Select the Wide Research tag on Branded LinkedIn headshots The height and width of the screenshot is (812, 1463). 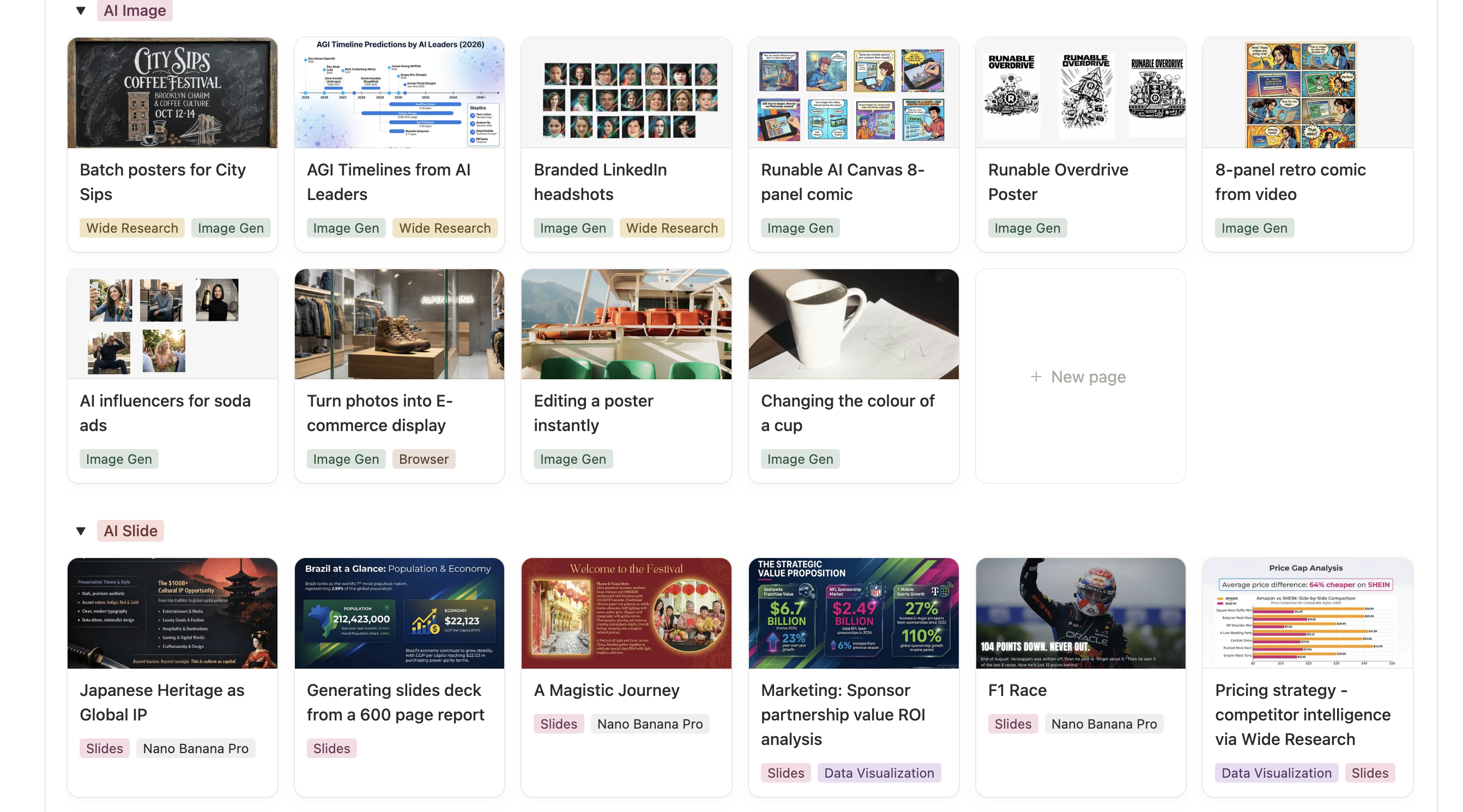pos(672,228)
